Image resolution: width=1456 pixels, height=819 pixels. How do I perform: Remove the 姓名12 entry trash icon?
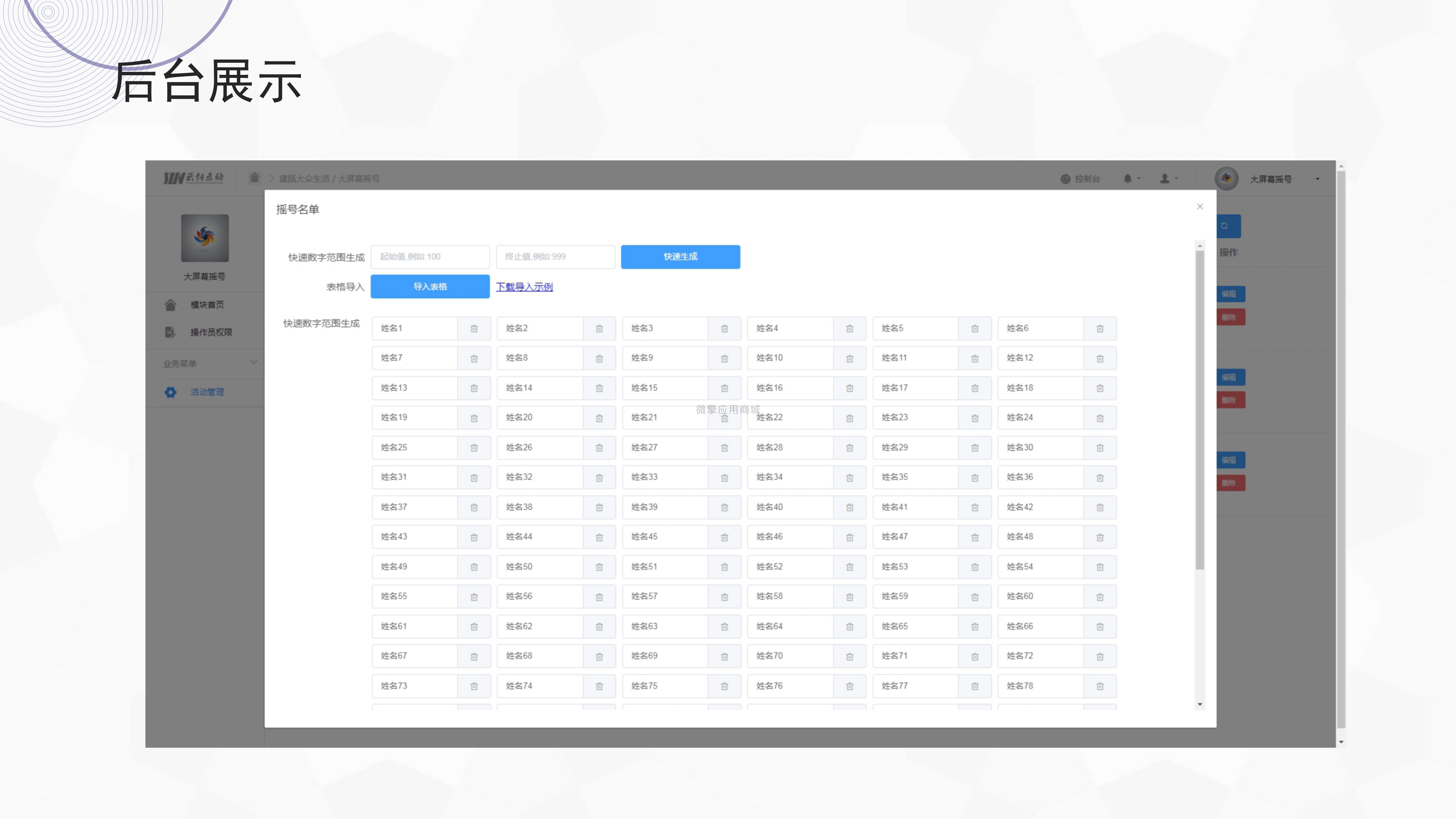(x=1100, y=358)
